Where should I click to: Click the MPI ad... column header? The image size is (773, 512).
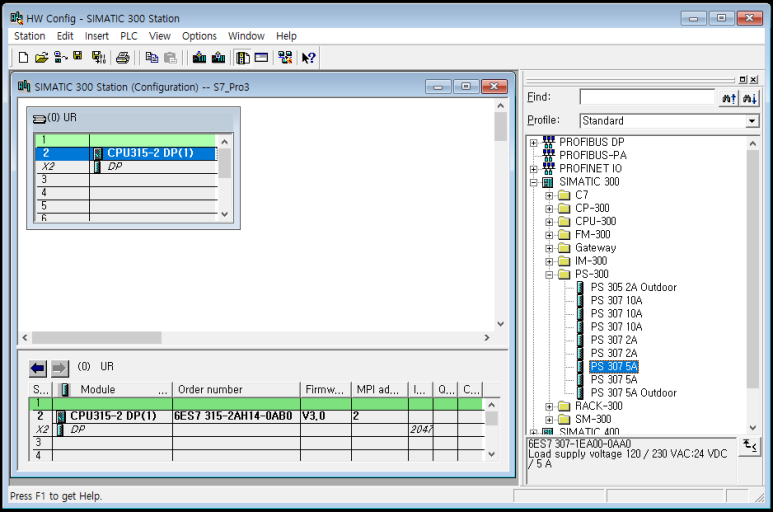tap(380, 390)
